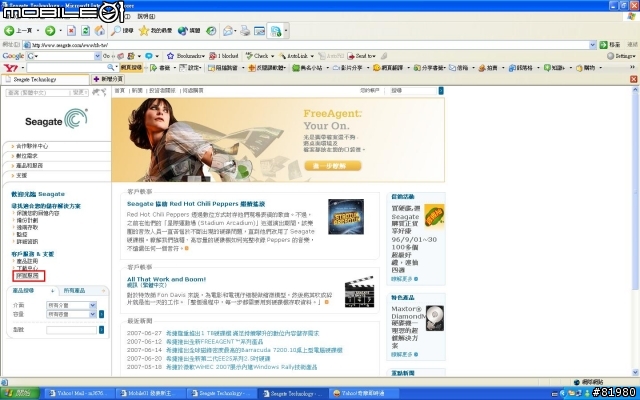Click the AutoLink button in Google toolbar

294,56
